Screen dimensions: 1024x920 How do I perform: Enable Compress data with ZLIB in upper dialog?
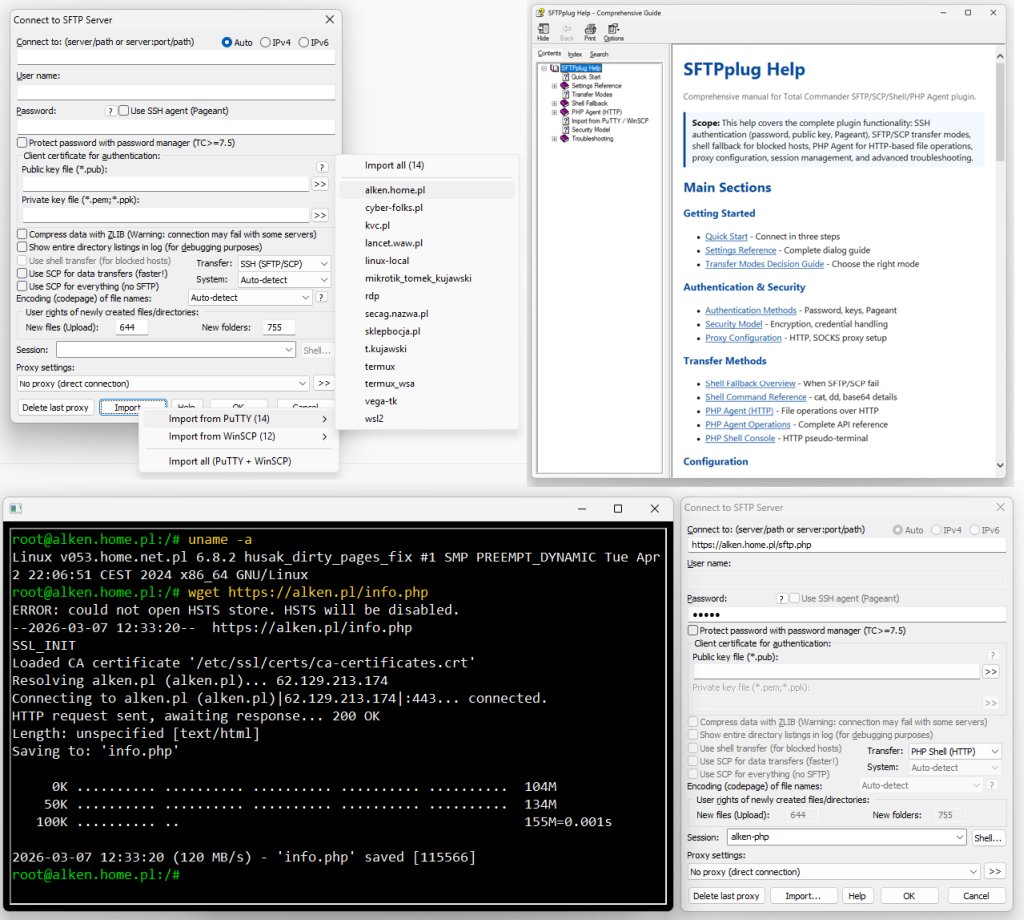22,234
